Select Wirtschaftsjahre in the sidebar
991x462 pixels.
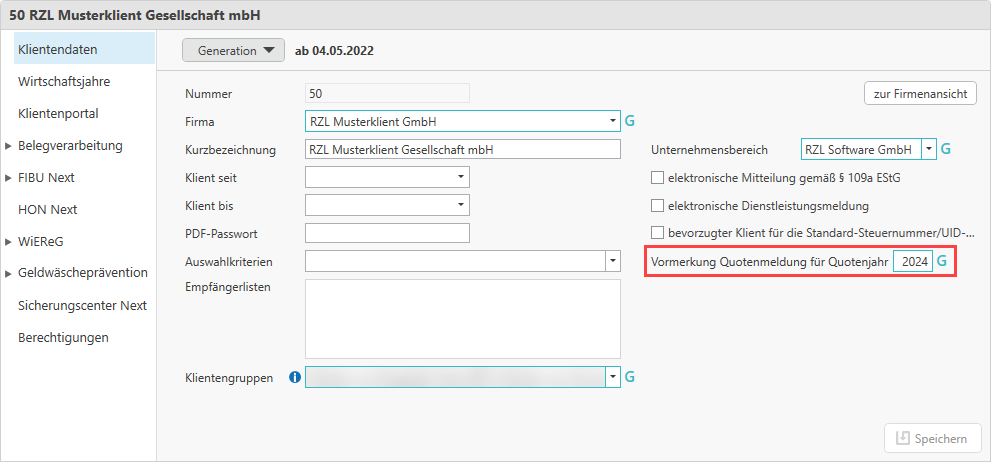pos(64,82)
